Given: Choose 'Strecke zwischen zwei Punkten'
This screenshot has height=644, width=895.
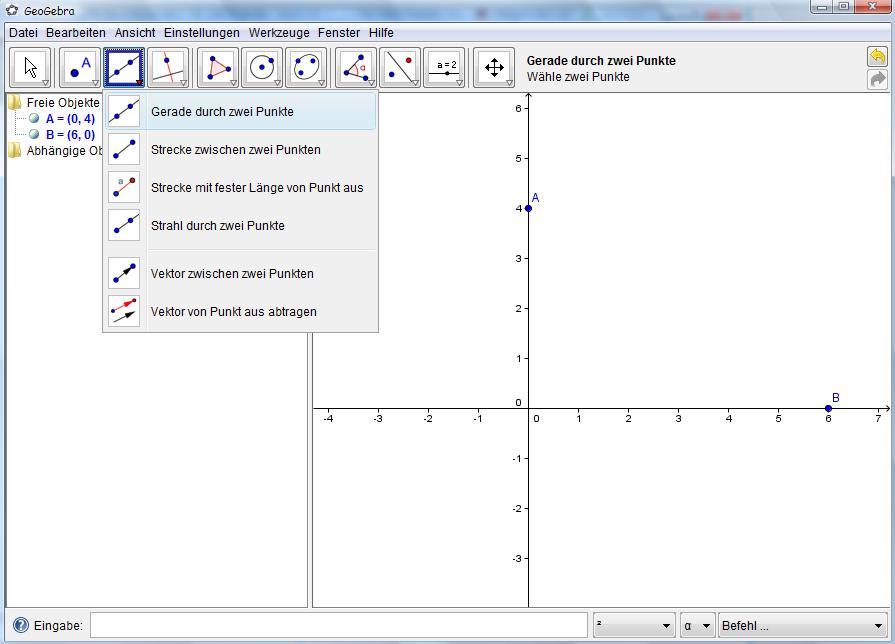Looking at the screenshot, I should pos(236,150).
